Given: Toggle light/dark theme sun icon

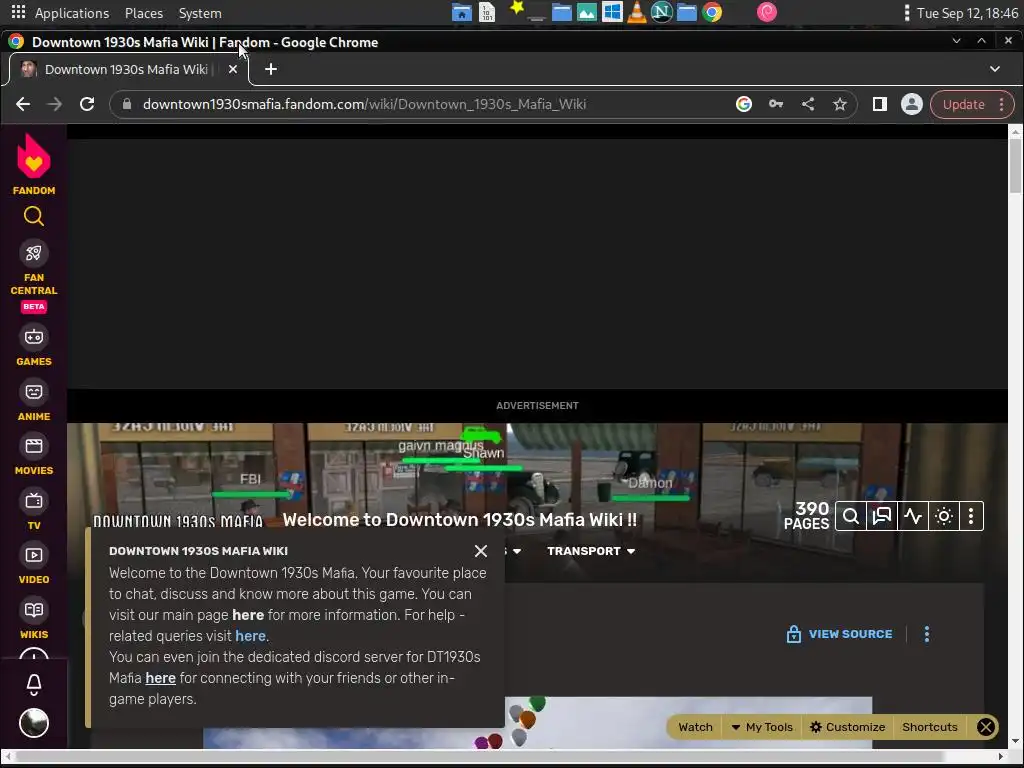Looking at the screenshot, I should 944,517.
